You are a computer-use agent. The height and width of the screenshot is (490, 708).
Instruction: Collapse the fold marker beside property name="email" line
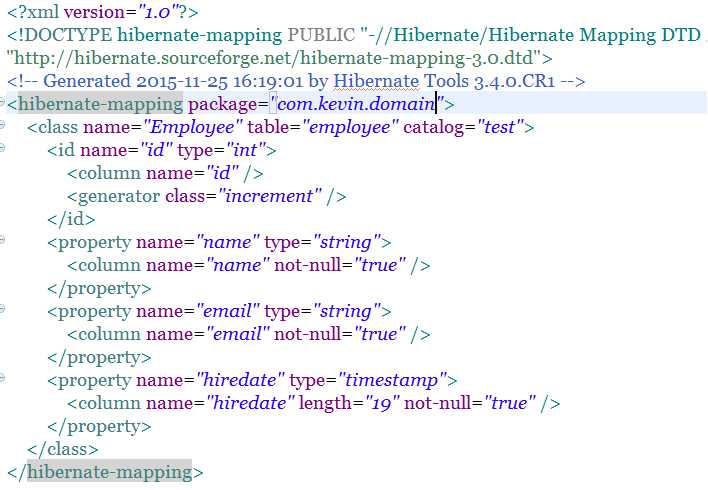point(2,308)
